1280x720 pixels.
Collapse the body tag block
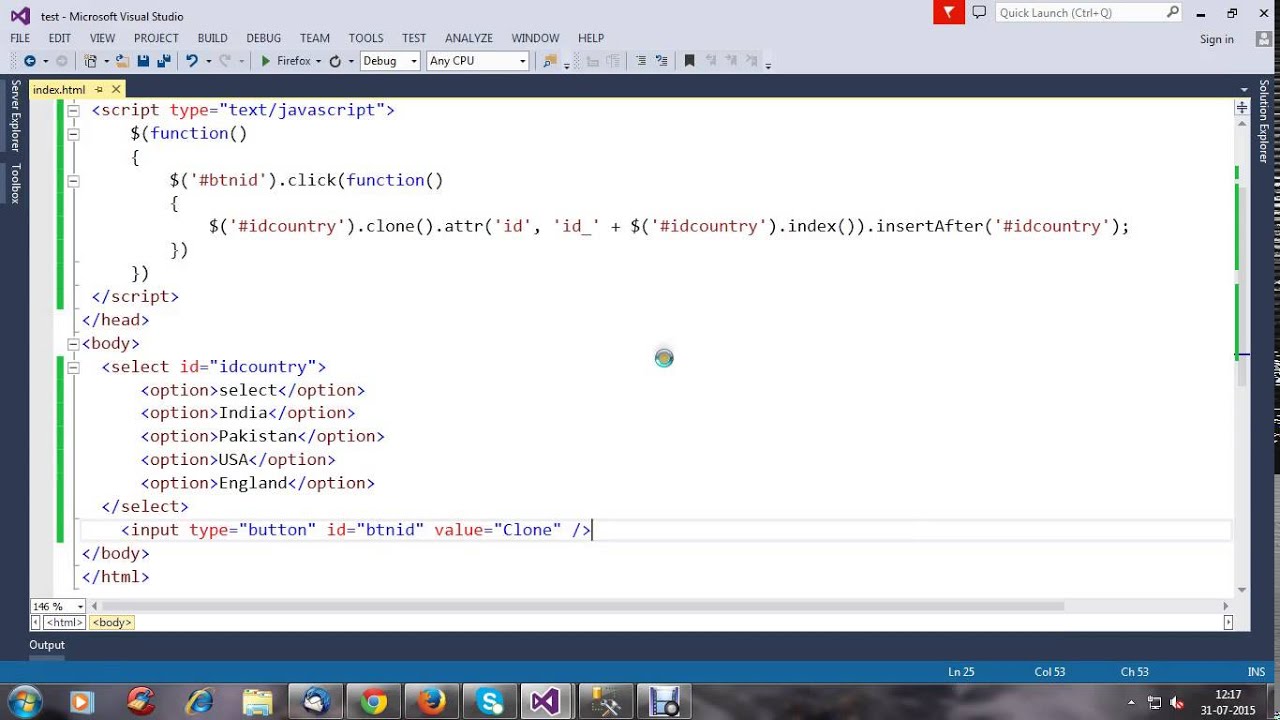tap(73, 344)
